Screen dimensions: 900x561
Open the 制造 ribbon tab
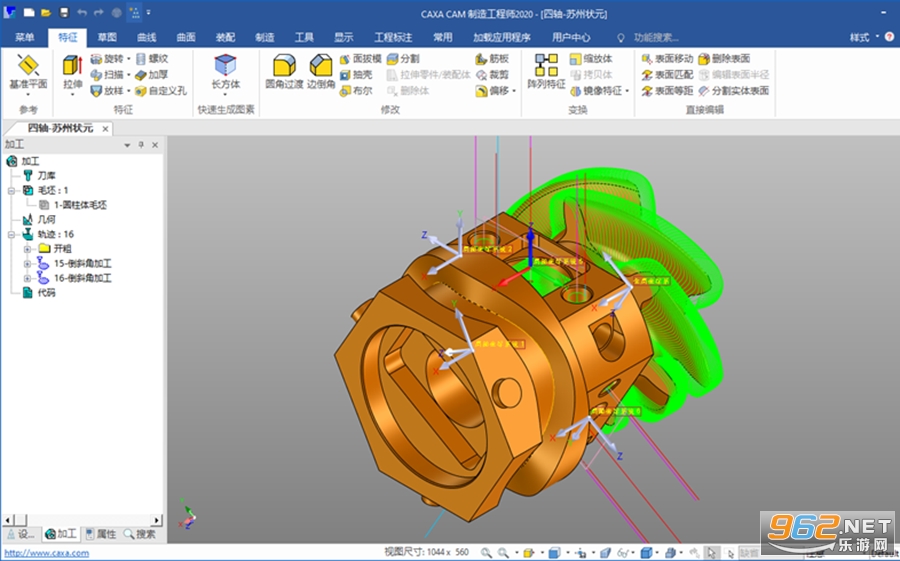click(265, 37)
